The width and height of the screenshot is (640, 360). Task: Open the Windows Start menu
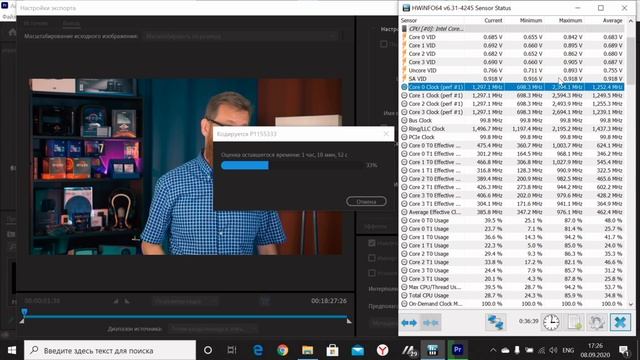[x=12, y=350]
